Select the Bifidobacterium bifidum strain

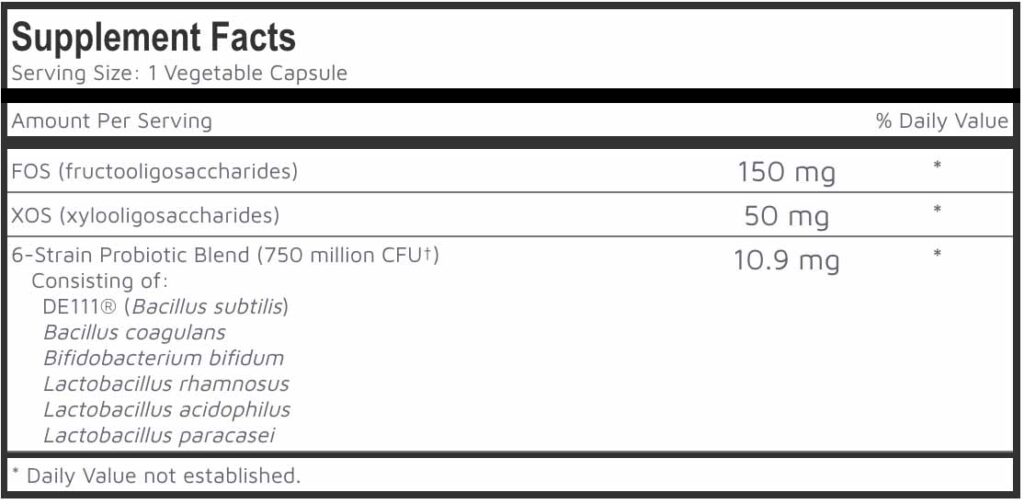164,358
